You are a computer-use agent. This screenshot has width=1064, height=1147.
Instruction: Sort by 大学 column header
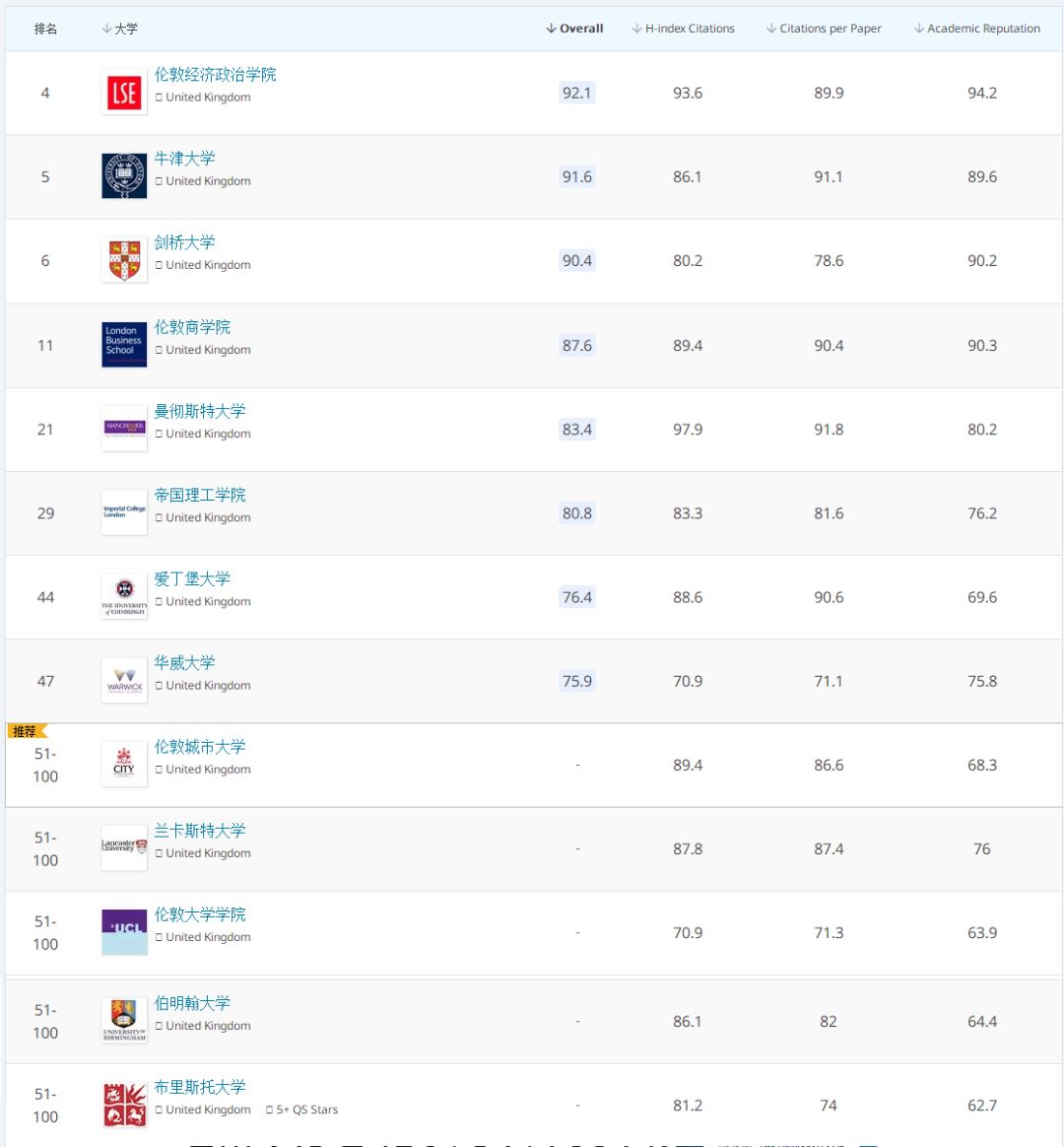(120, 29)
